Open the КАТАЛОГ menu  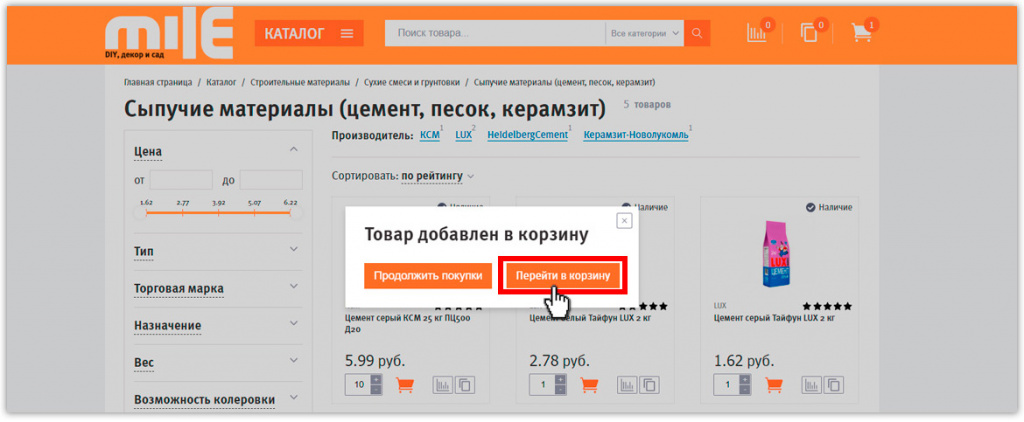point(309,33)
